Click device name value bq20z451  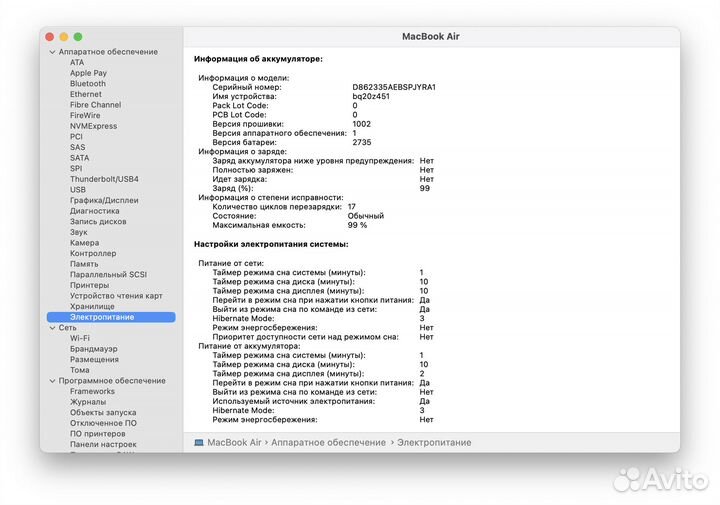(371, 96)
